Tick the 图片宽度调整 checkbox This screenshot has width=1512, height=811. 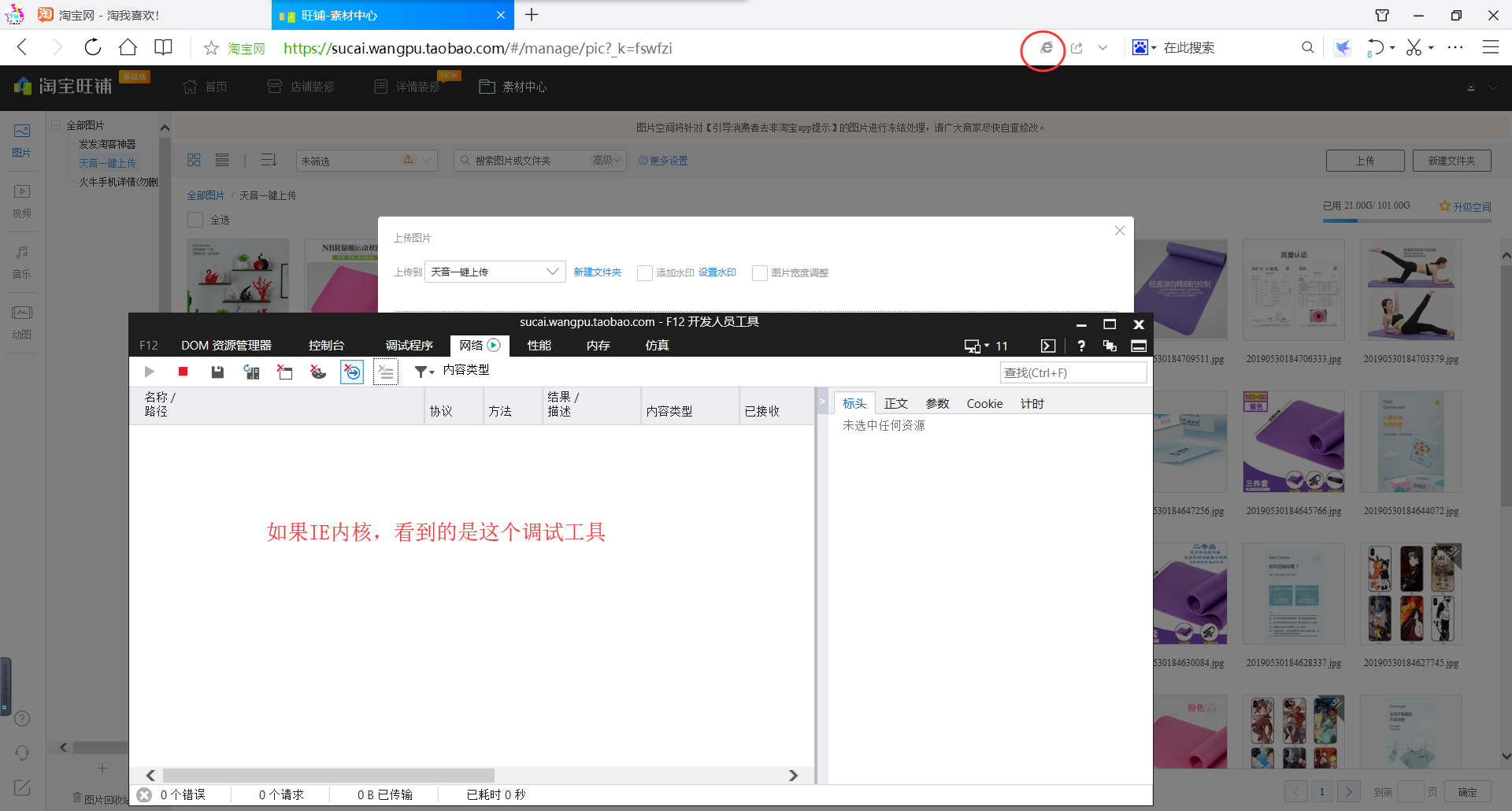click(760, 273)
